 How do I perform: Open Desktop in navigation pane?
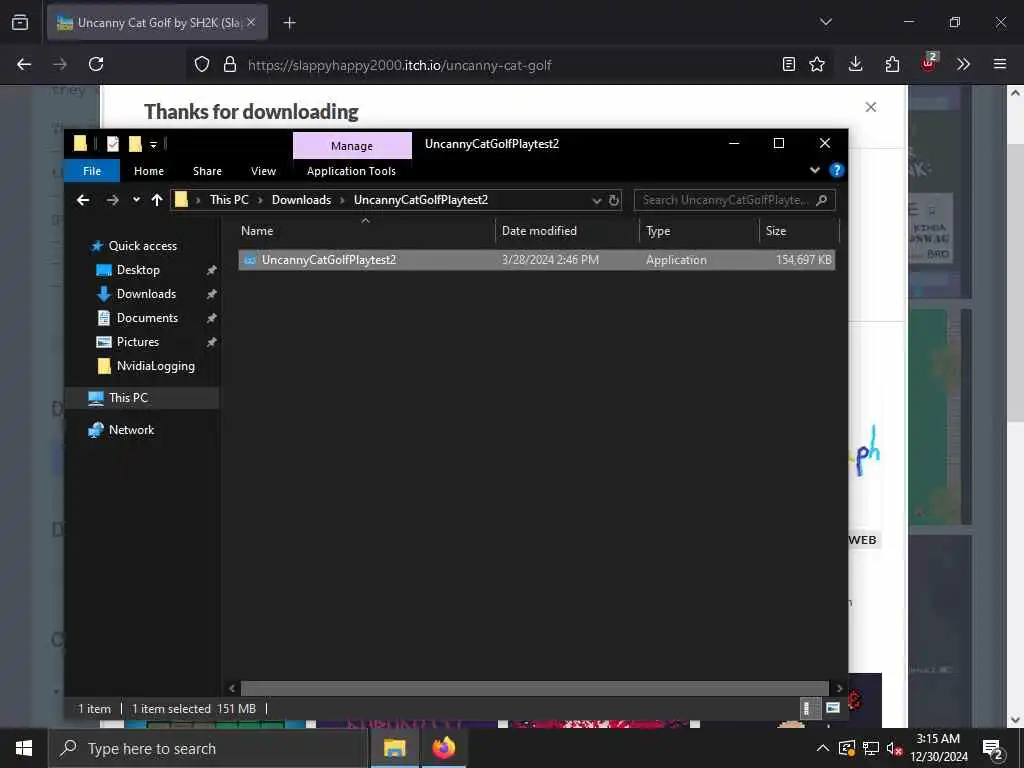[x=138, y=270]
